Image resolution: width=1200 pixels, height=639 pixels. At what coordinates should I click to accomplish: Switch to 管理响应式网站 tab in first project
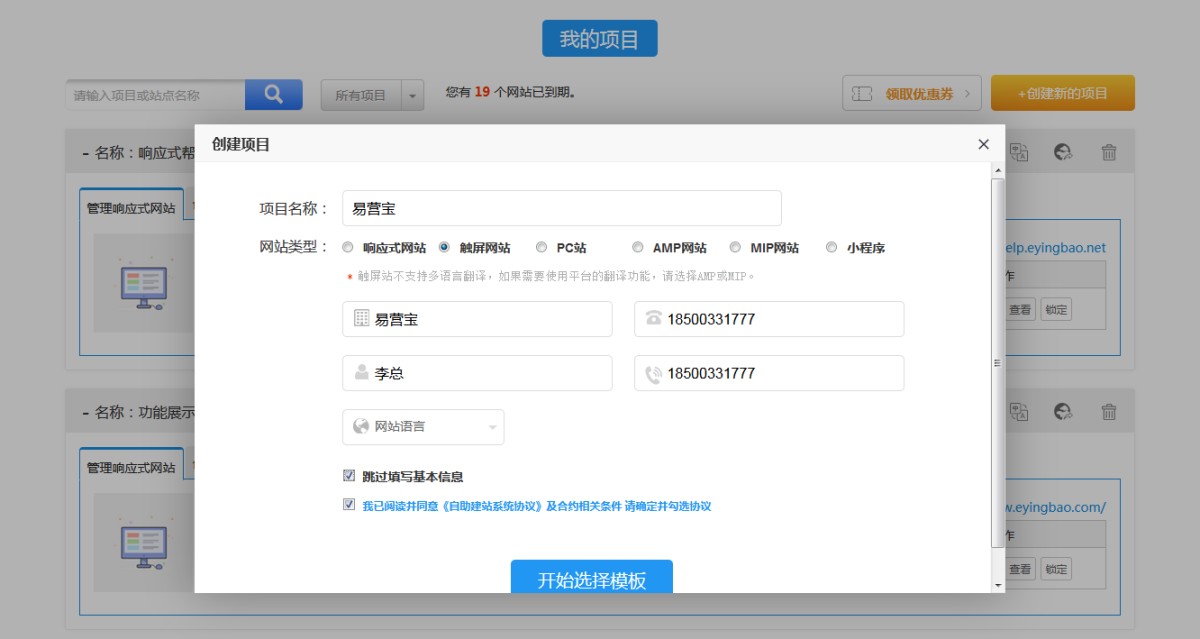click(131, 209)
